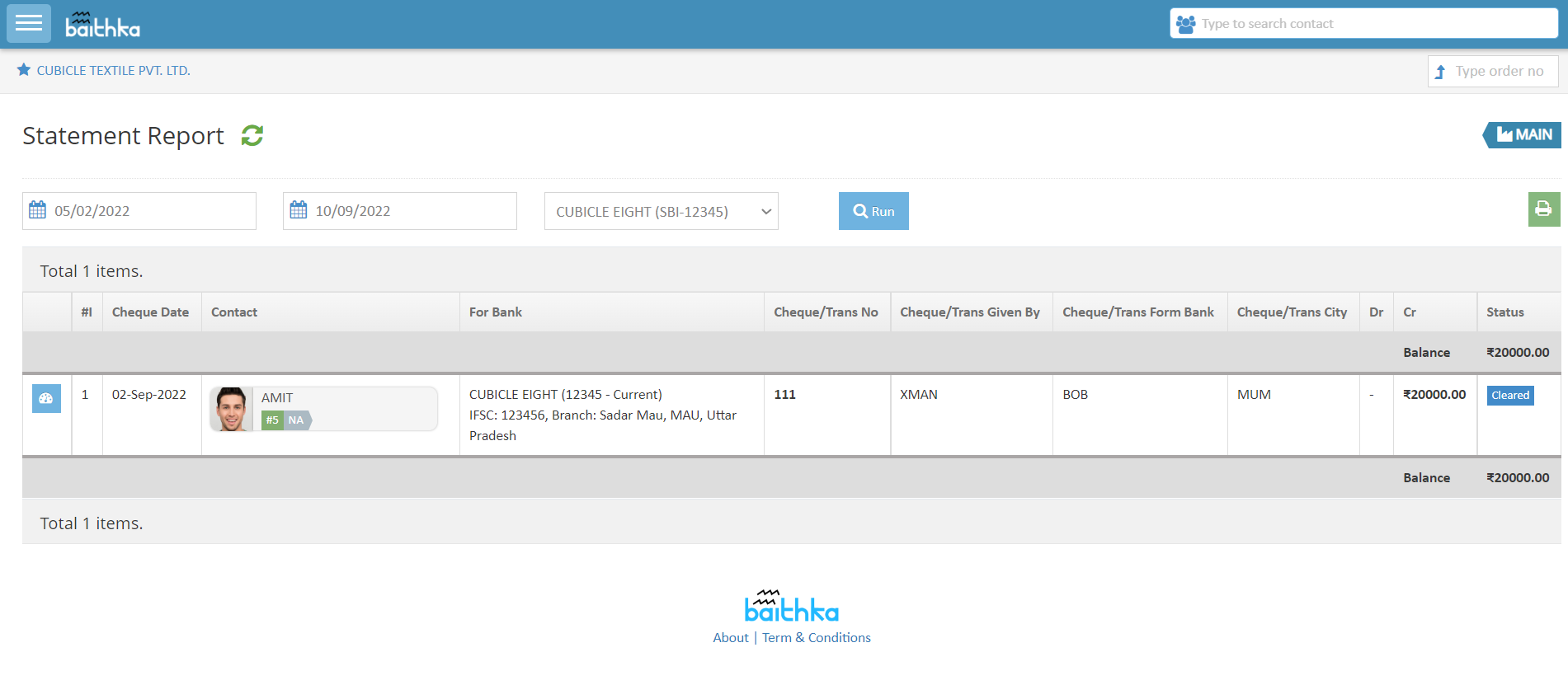
Task: Select the ₹20000.00 credit amount in row 1
Action: [1434, 395]
